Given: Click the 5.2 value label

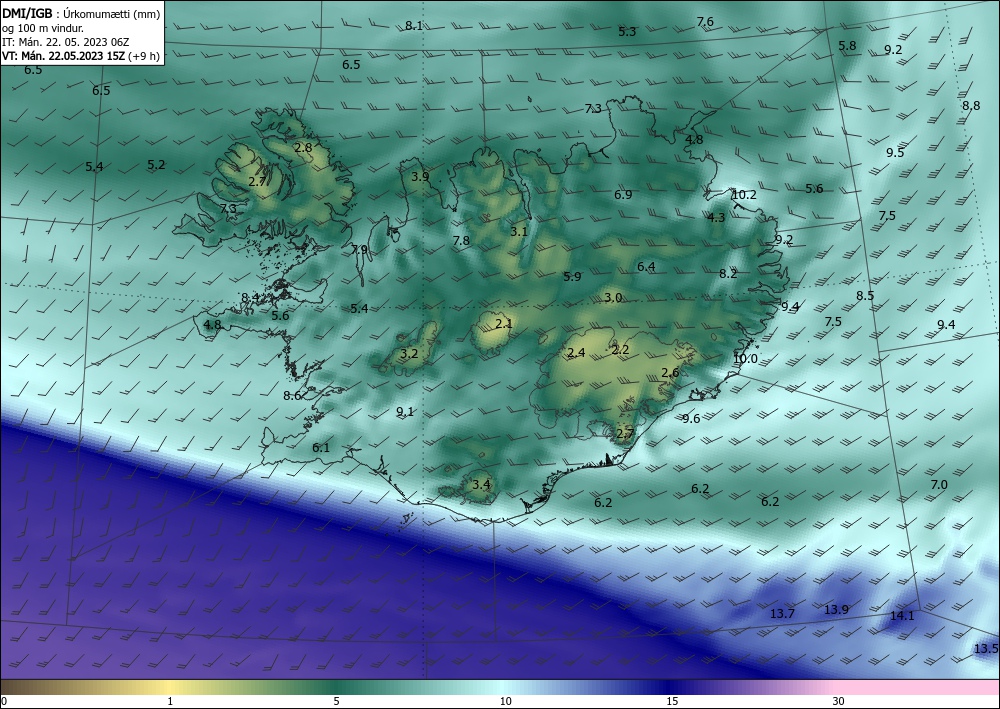Looking at the screenshot, I should coord(156,165).
